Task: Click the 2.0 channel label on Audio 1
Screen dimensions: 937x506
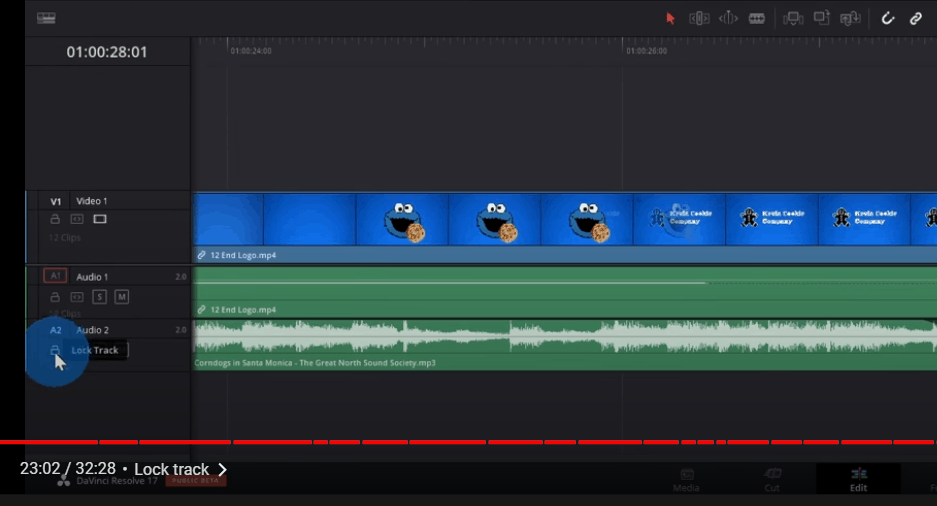Action: click(x=181, y=277)
